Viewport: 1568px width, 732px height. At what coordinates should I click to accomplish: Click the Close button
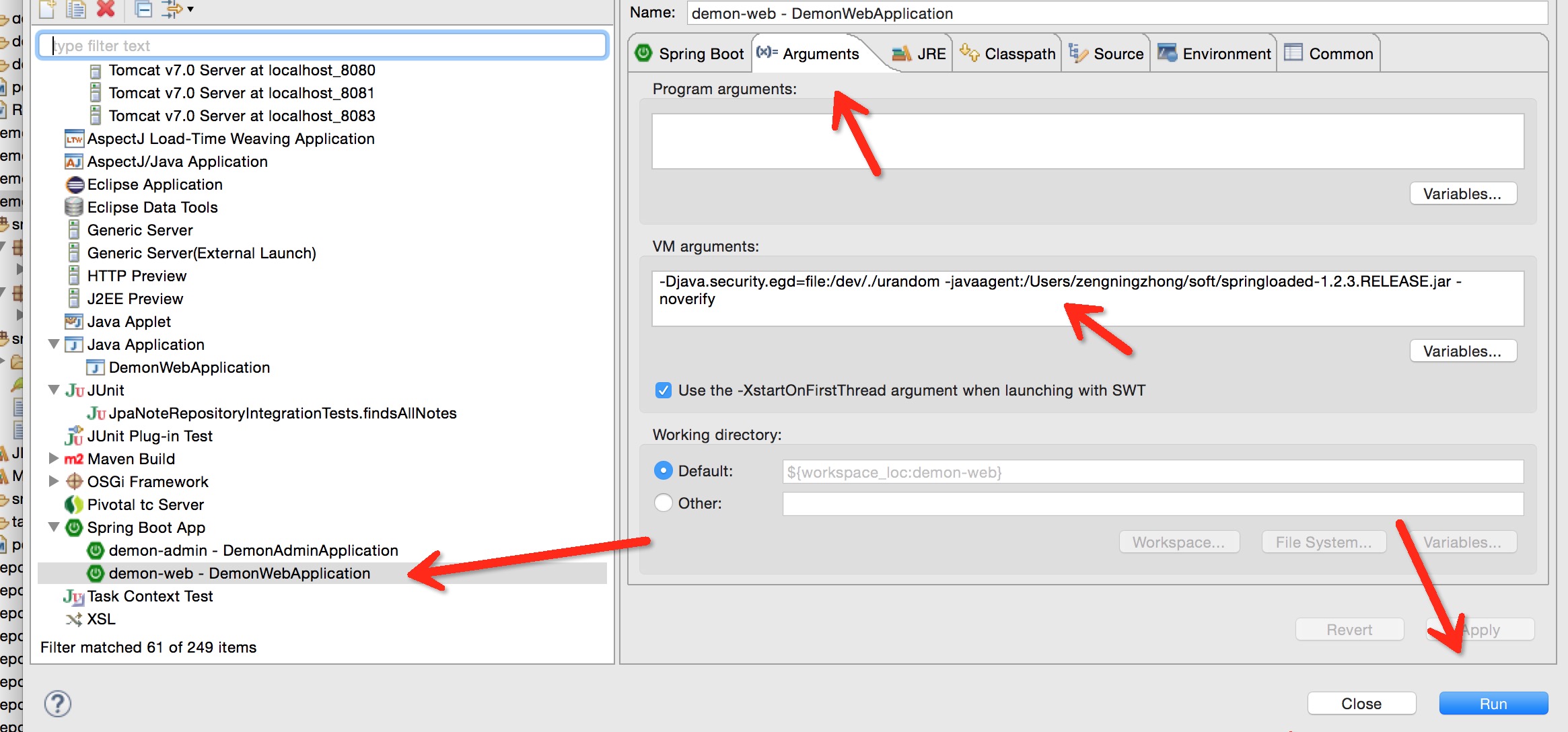point(1361,704)
